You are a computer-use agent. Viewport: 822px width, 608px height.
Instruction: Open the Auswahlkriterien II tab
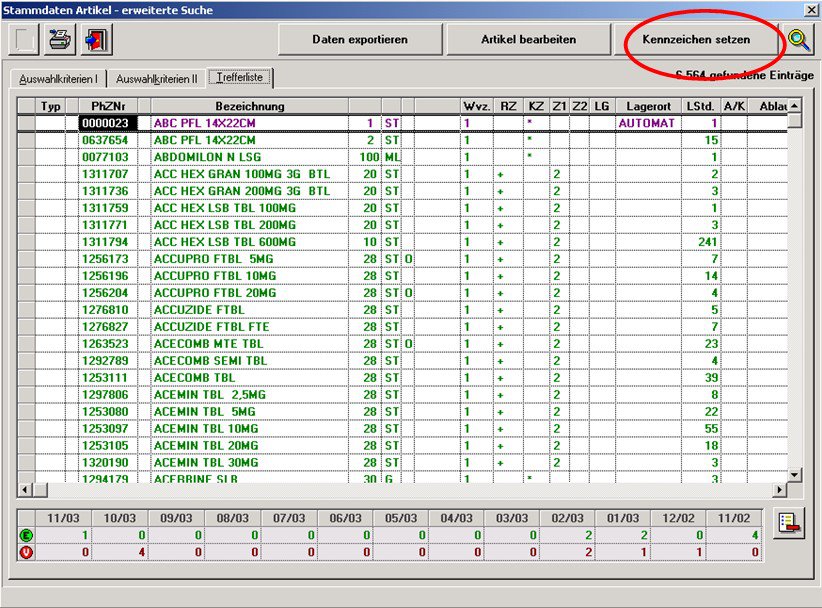tap(156, 78)
